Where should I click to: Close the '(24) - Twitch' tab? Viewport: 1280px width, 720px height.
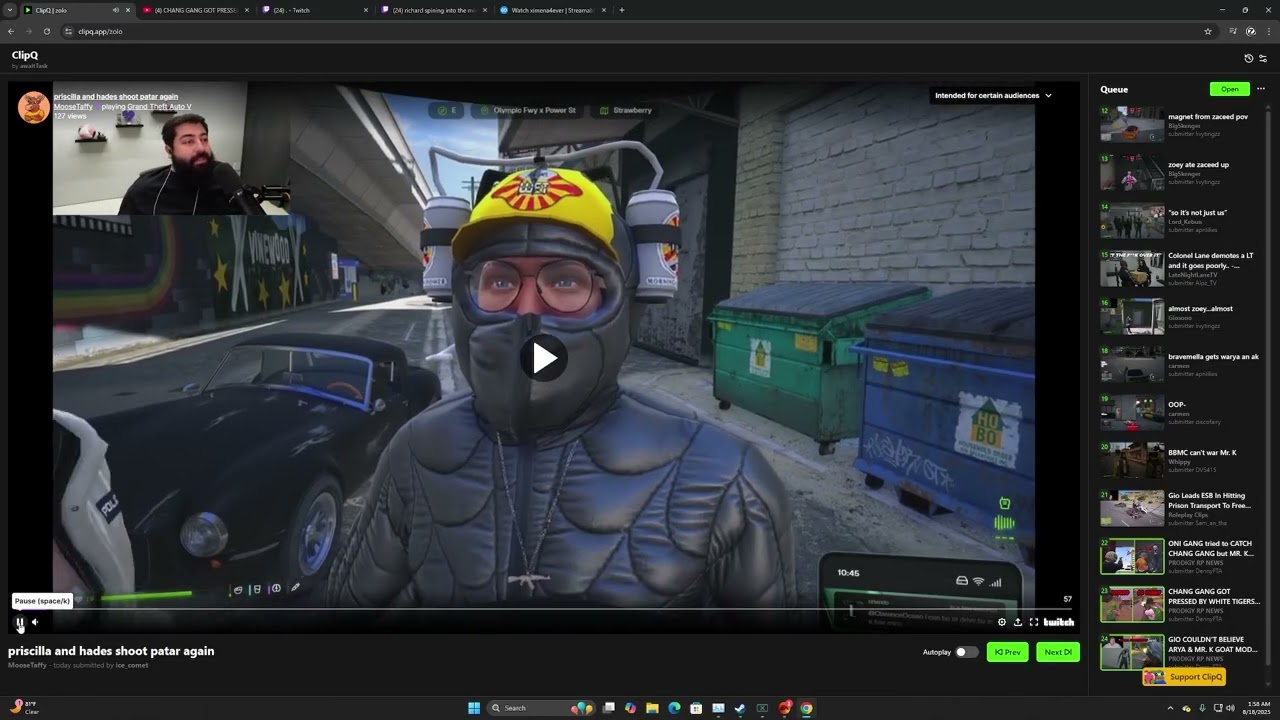365,10
